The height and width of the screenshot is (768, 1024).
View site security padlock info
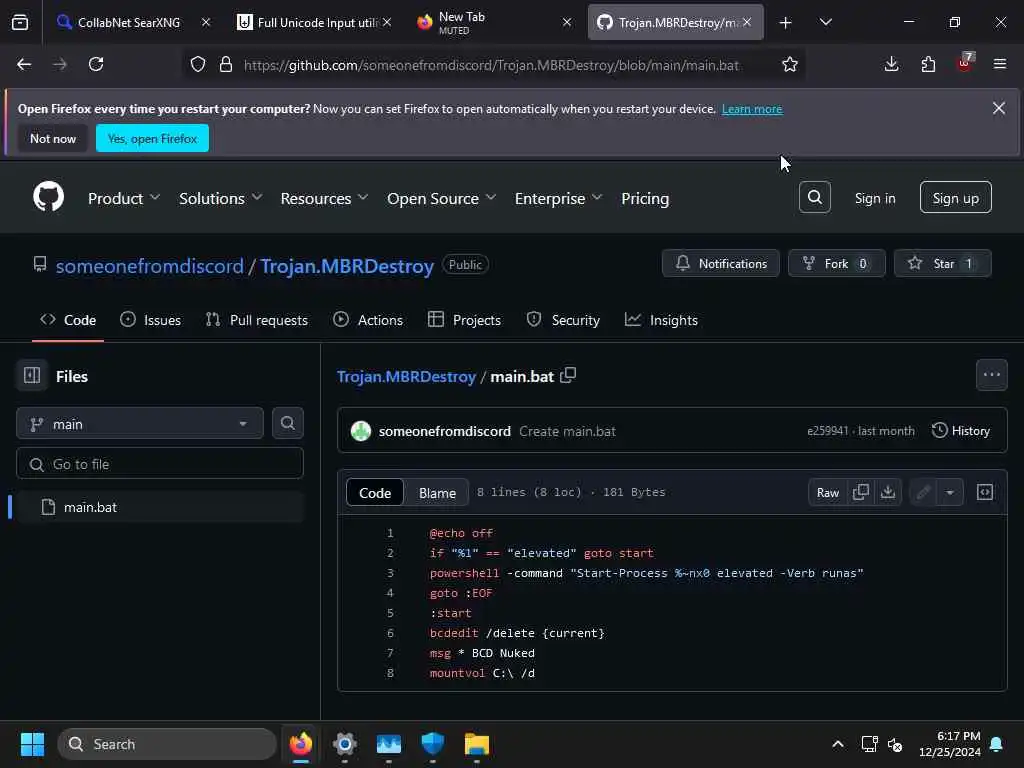tap(226, 64)
